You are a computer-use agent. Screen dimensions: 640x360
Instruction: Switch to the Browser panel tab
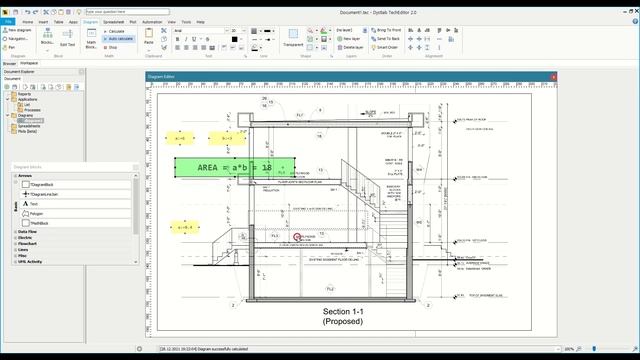(9, 64)
